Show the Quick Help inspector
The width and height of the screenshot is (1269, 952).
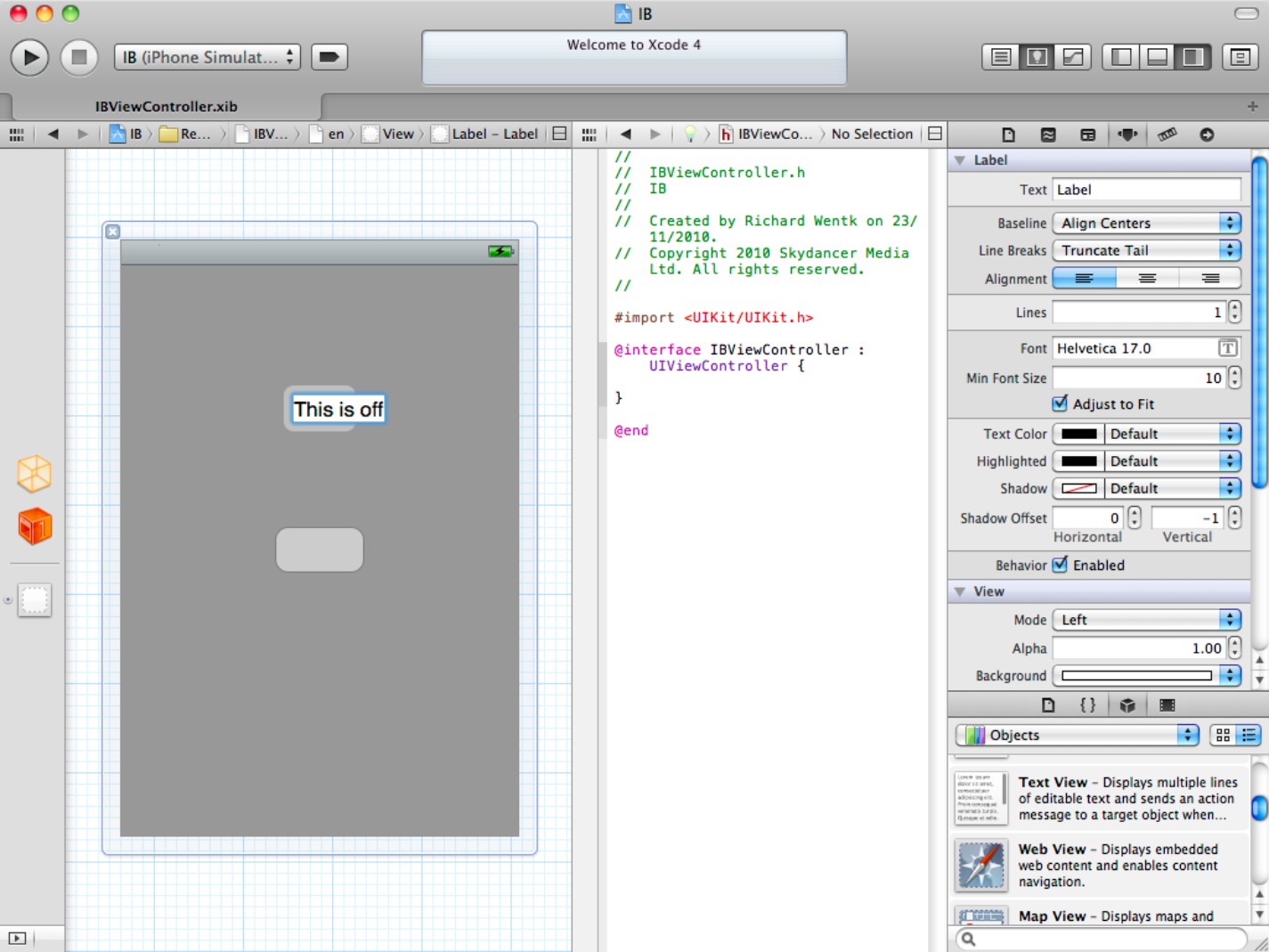(x=1048, y=134)
